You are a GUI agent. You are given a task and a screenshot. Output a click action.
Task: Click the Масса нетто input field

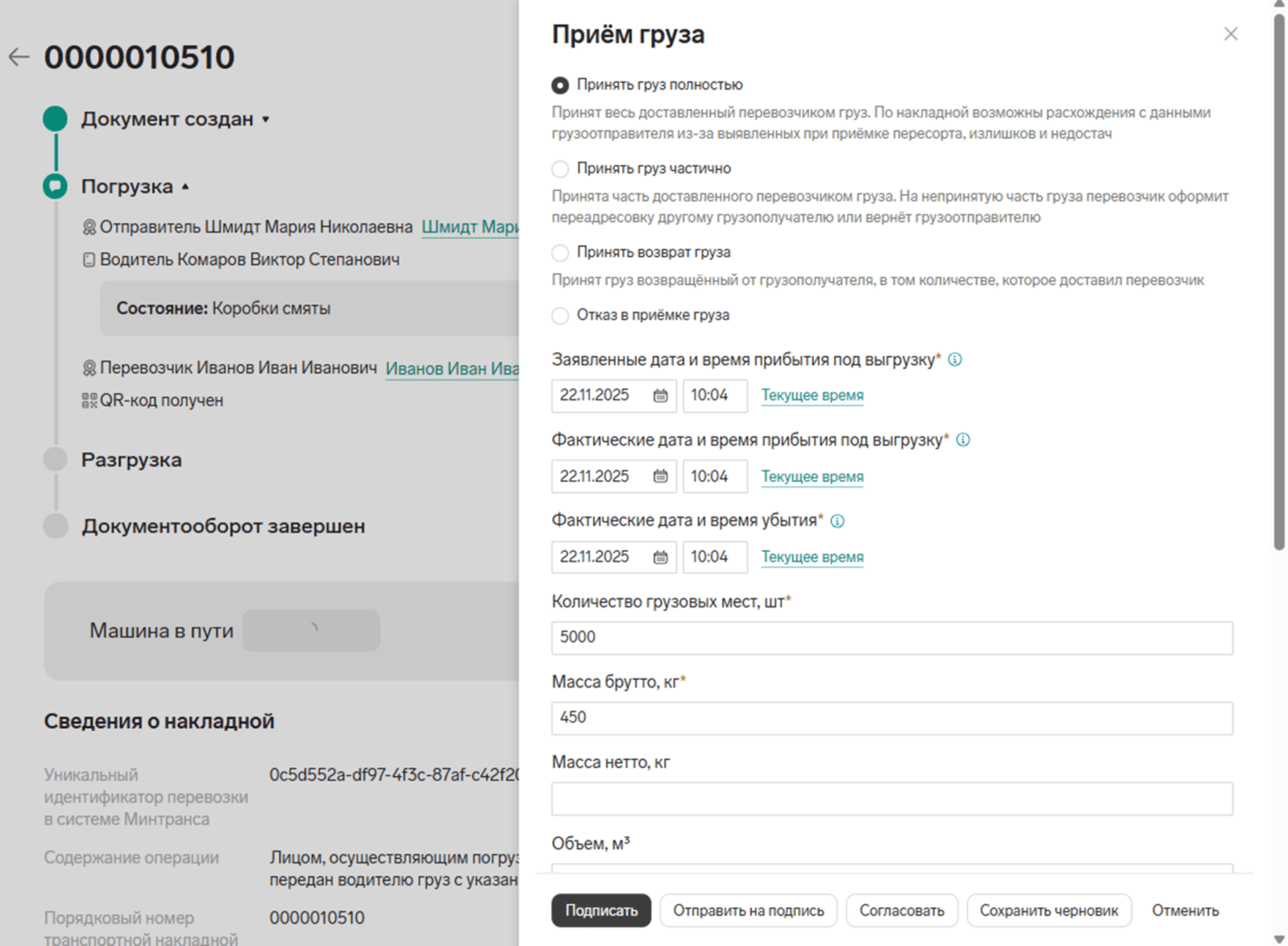(891, 799)
